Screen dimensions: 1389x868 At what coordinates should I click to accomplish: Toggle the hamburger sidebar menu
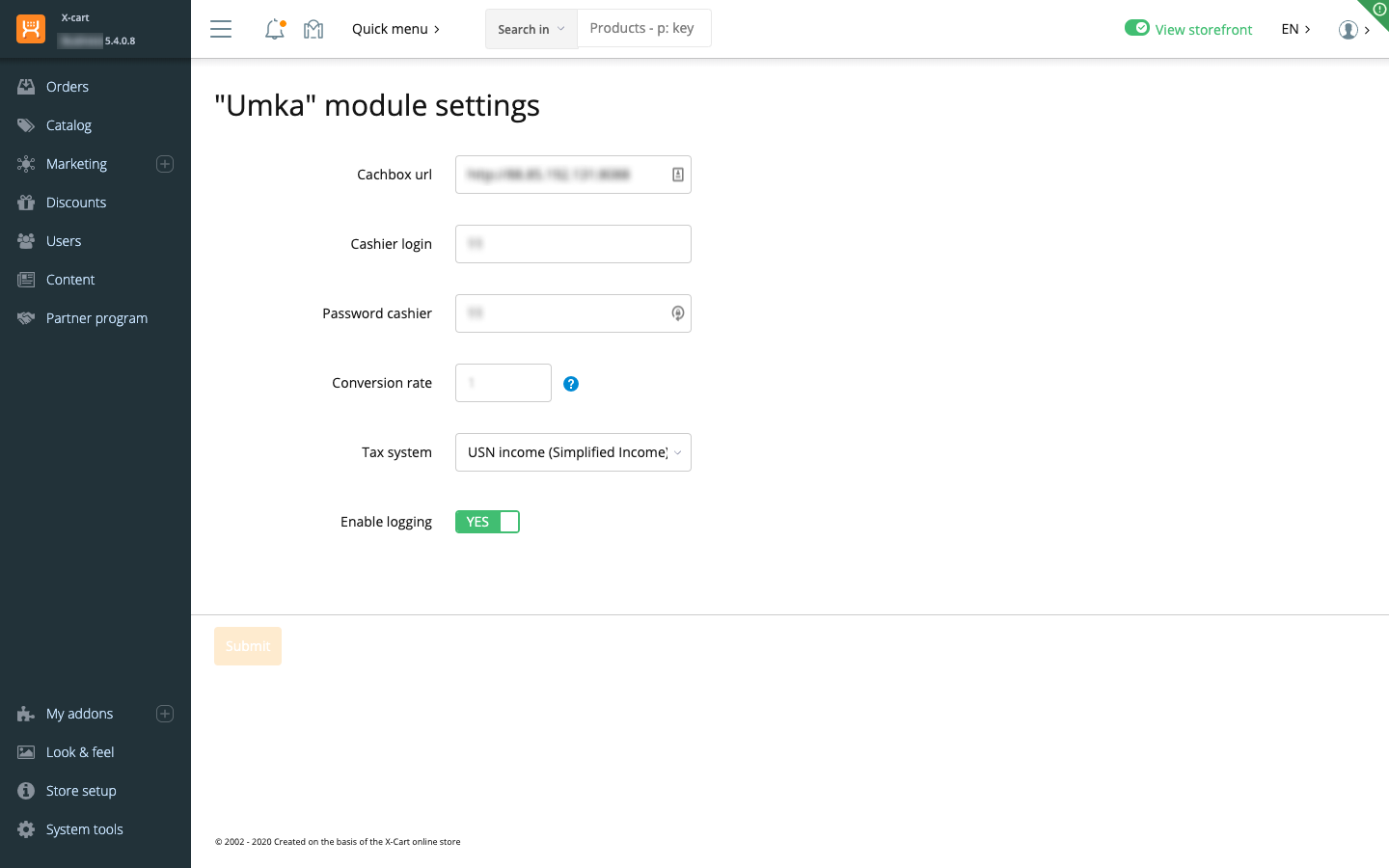[221, 29]
